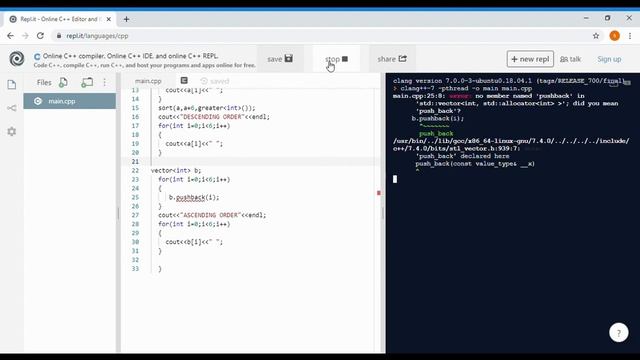The image size is (640, 360).
Task: Open Chrome three-dot menu
Action: point(630,36)
